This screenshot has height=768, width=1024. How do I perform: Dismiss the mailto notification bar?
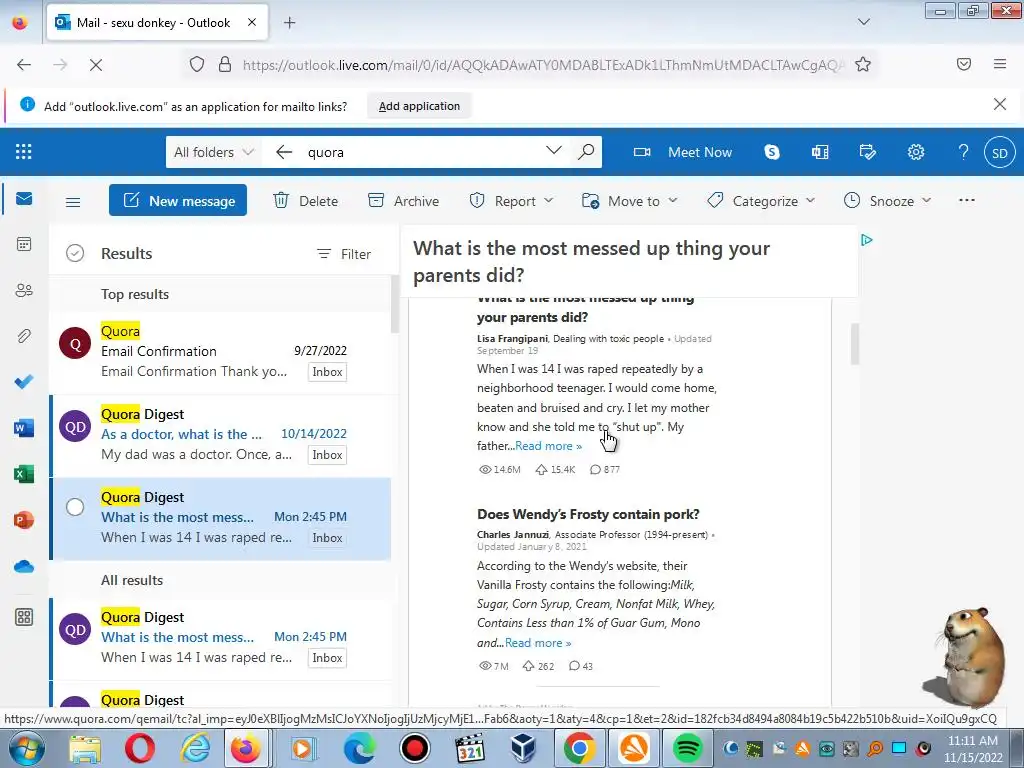pos(999,104)
